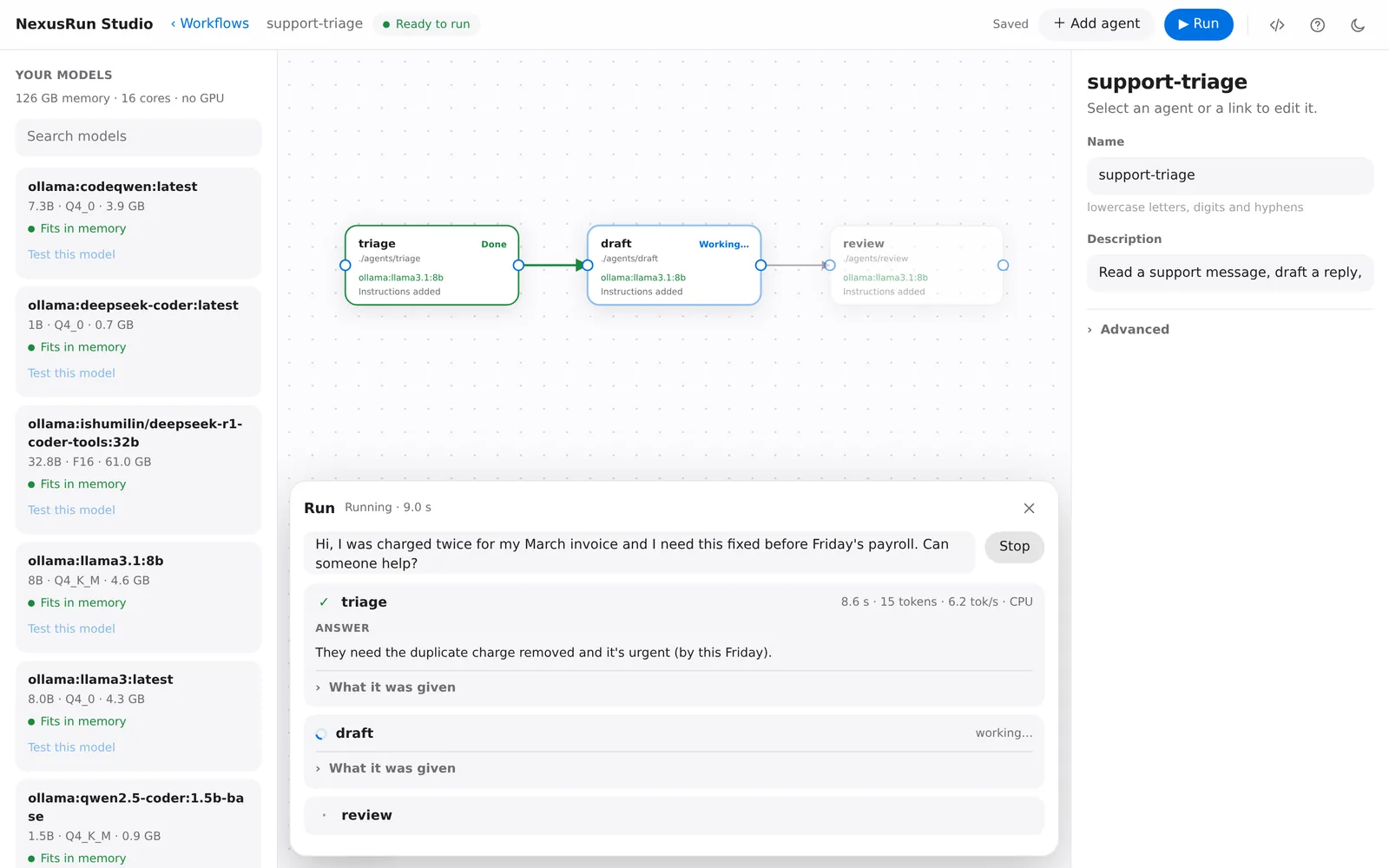Click the draft working spinner icon

[320, 733]
